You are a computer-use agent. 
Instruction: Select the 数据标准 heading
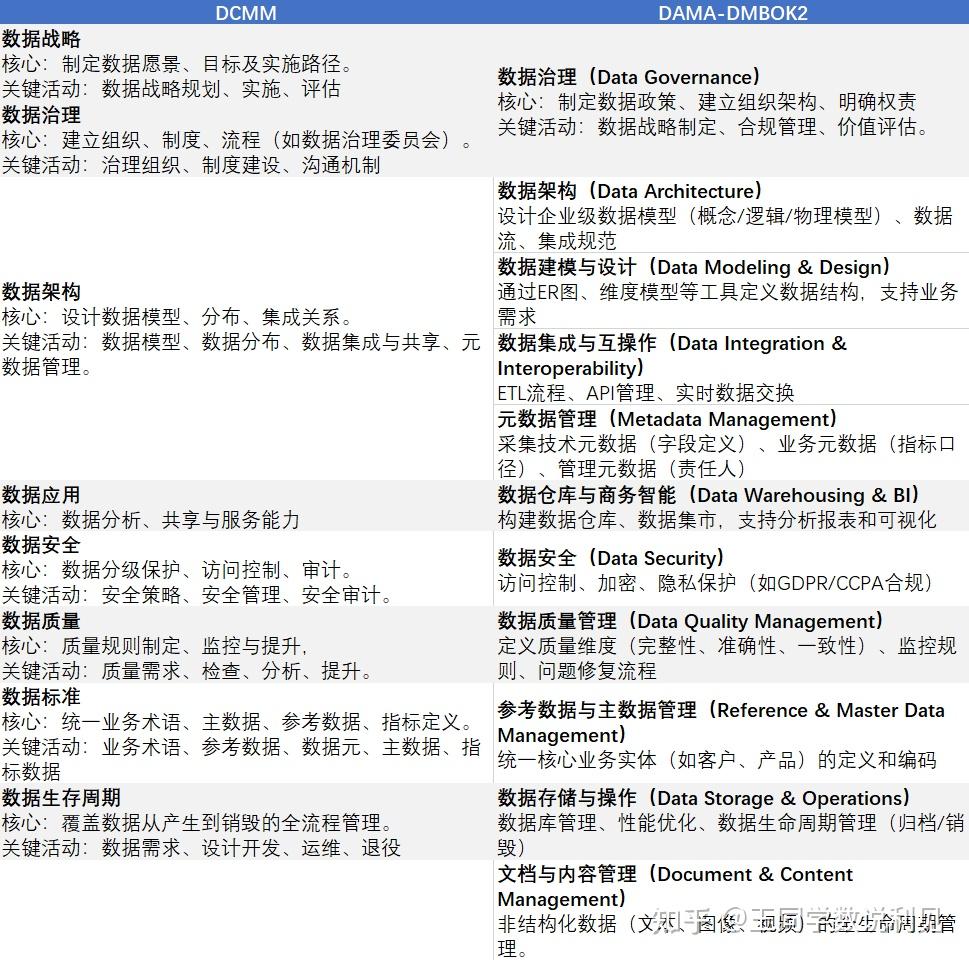point(41,697)
